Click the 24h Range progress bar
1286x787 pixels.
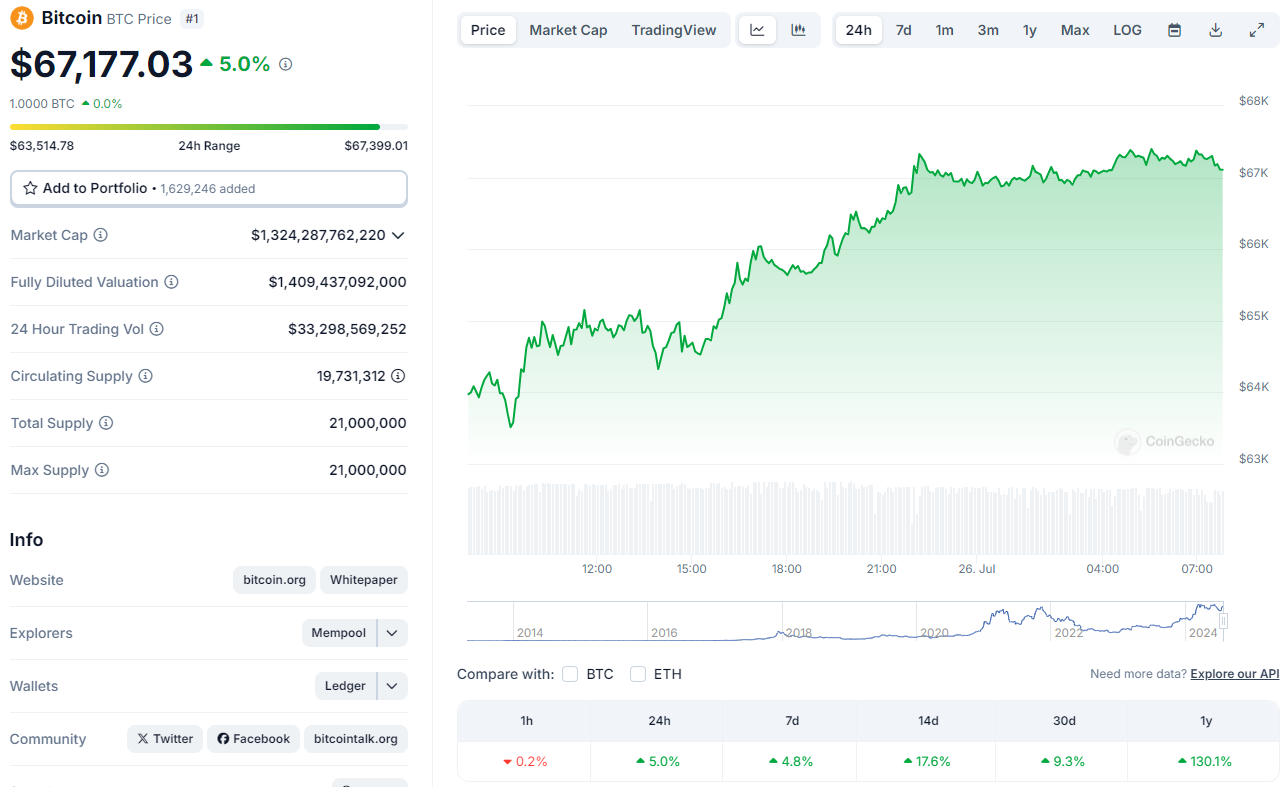[209, 127]
